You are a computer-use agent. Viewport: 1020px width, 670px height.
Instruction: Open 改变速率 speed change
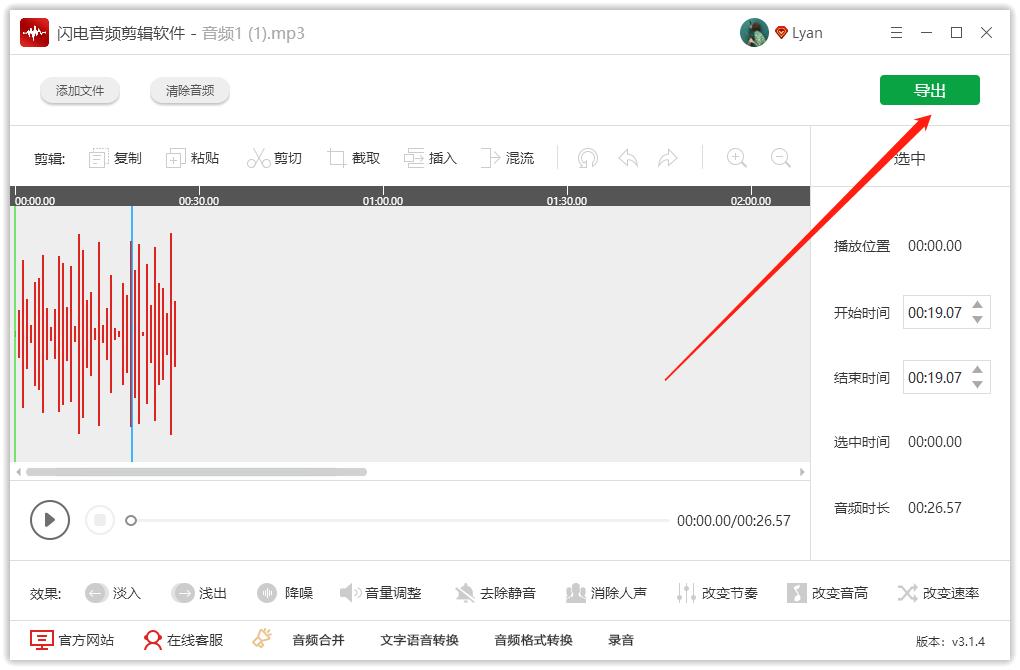pyautogui.click(x=938, y=593)
